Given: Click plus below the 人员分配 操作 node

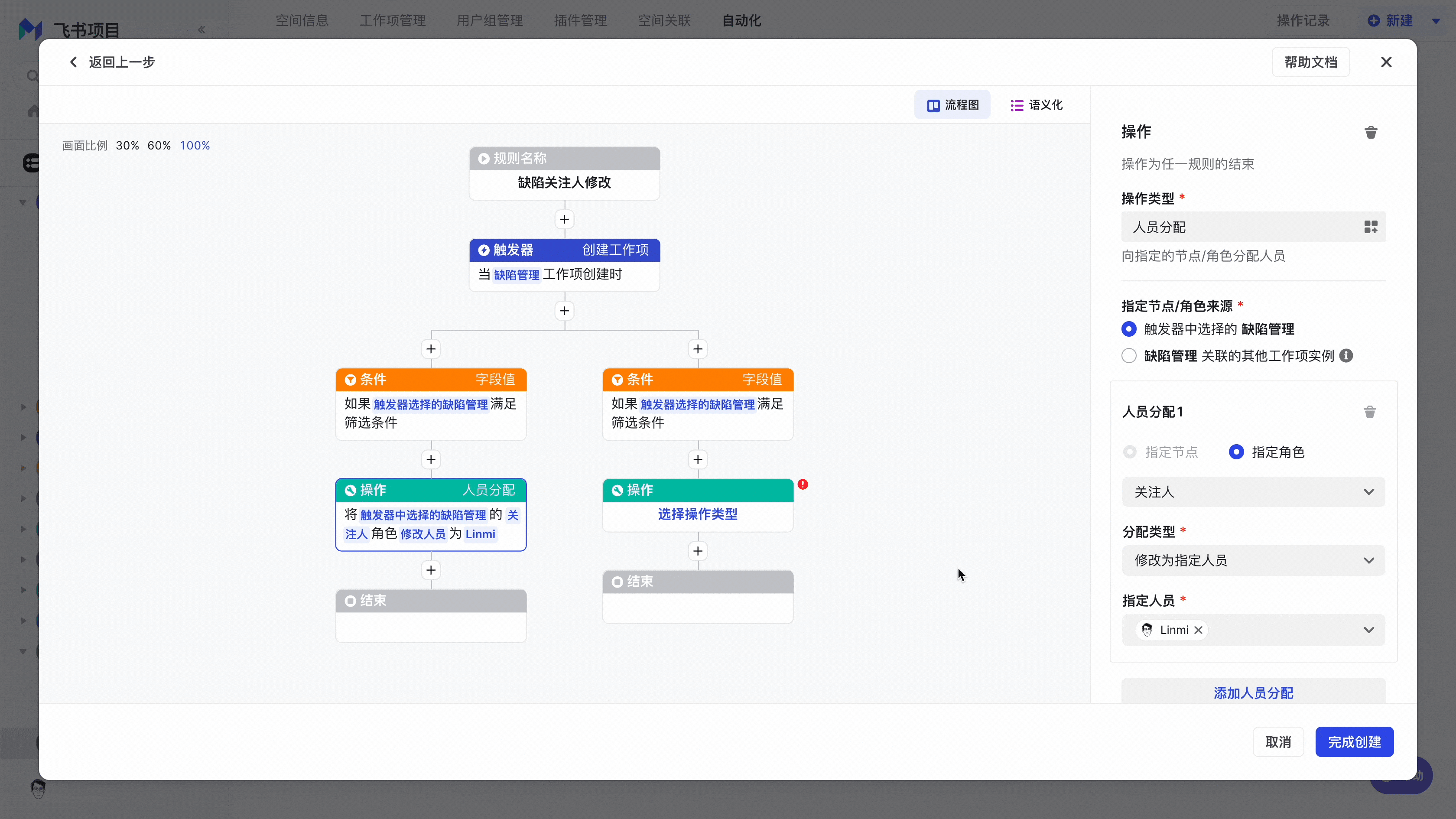Looking at the screenshot, I should pyautogui.click(x=431, y=570).
